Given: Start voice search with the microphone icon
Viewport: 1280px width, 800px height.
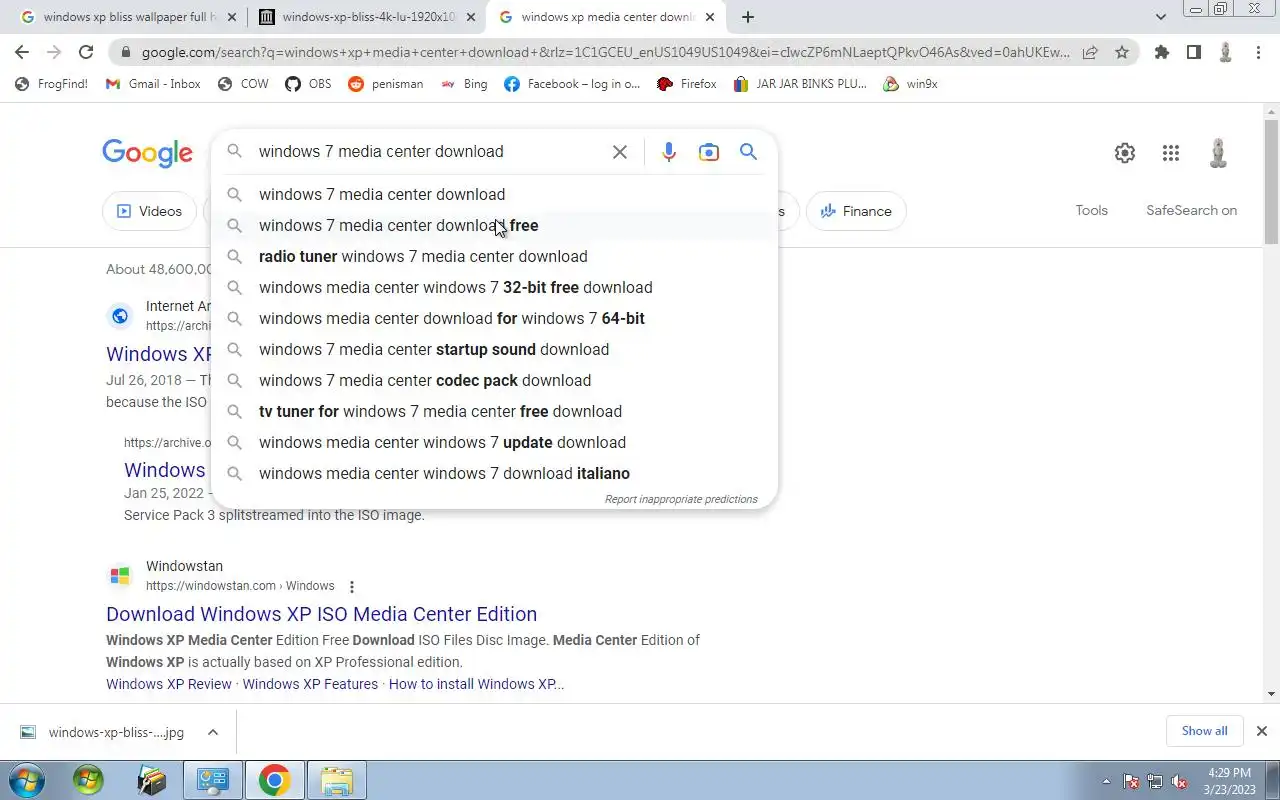Looking at the screenshot, I should 669,152.
